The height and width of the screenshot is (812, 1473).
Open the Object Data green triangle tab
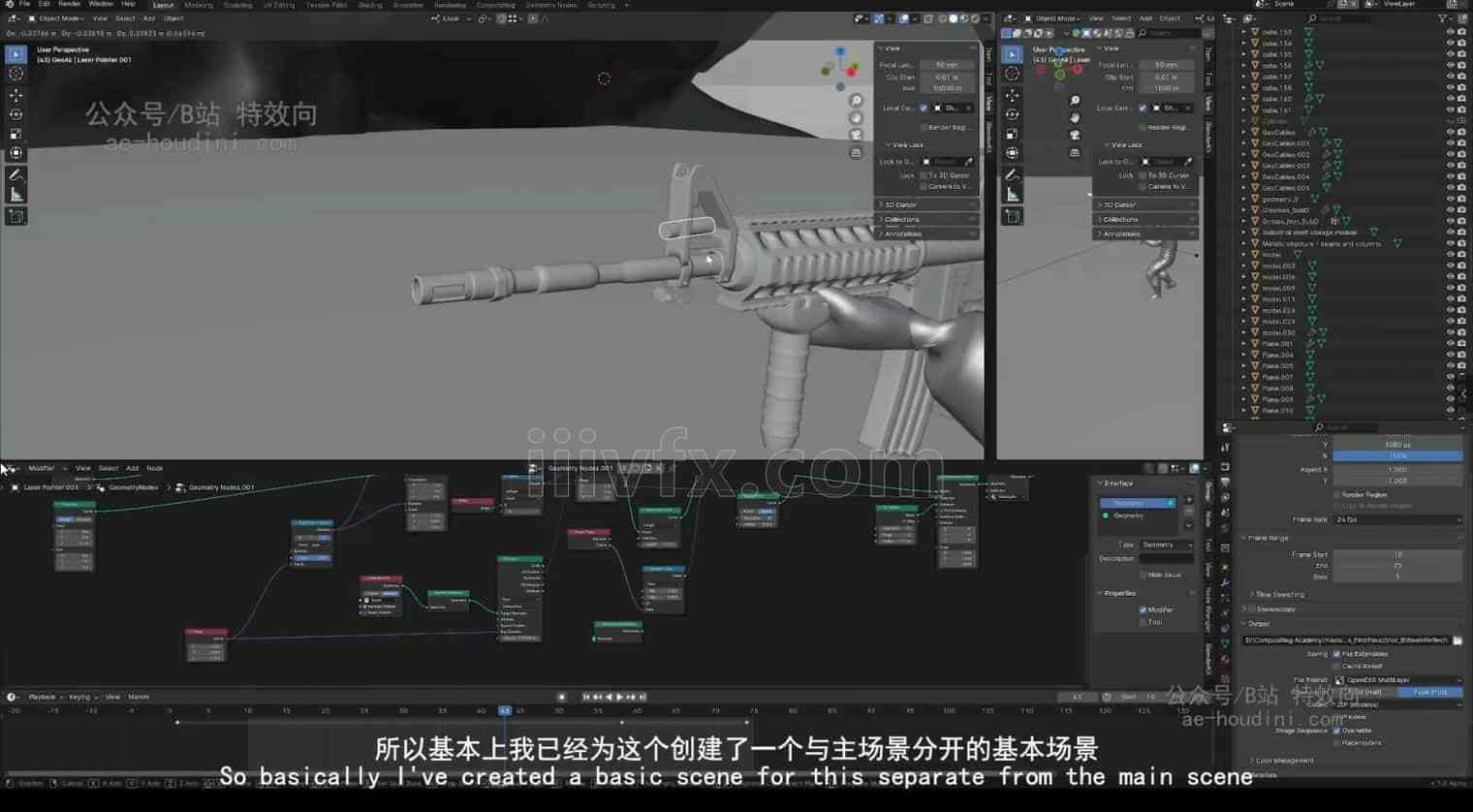point(1225,643)
